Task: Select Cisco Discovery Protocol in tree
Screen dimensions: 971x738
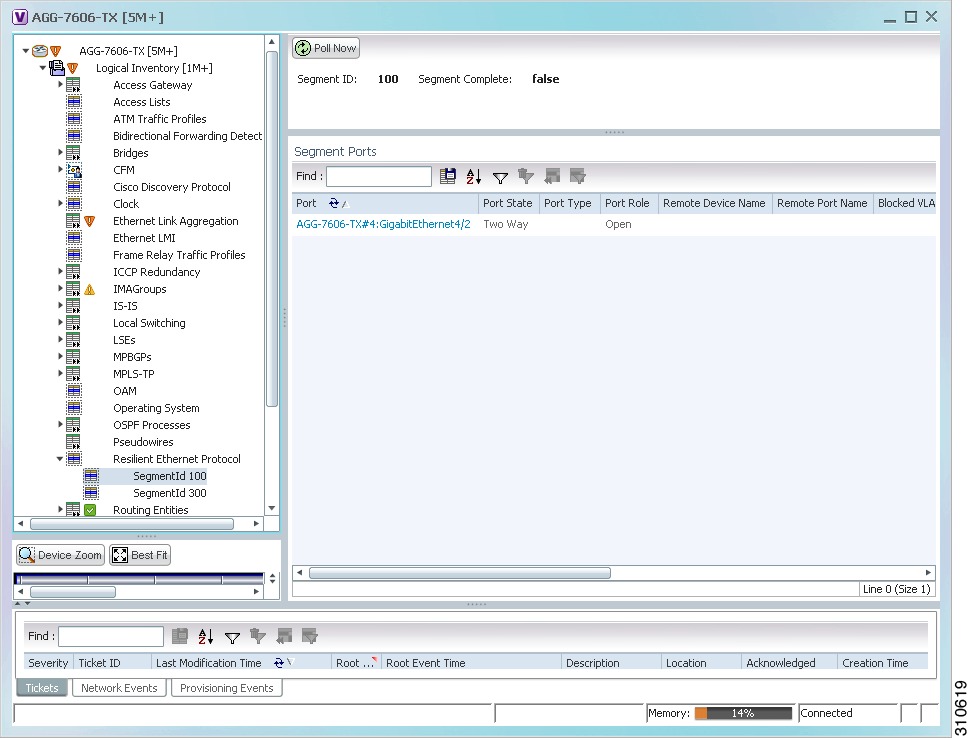Action: (x=172, y=187)
